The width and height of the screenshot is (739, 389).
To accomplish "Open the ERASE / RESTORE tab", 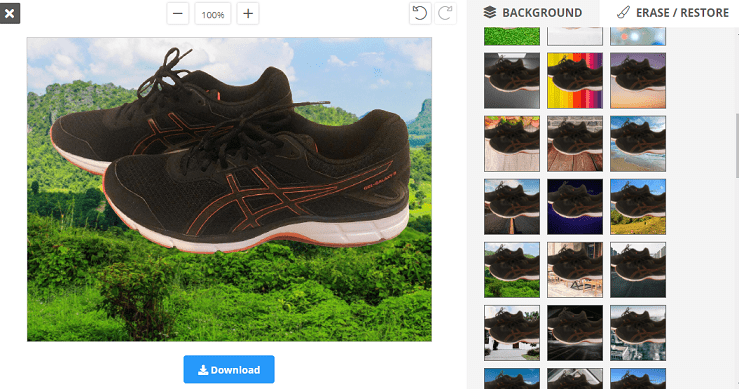I will (x=673, y=13).
